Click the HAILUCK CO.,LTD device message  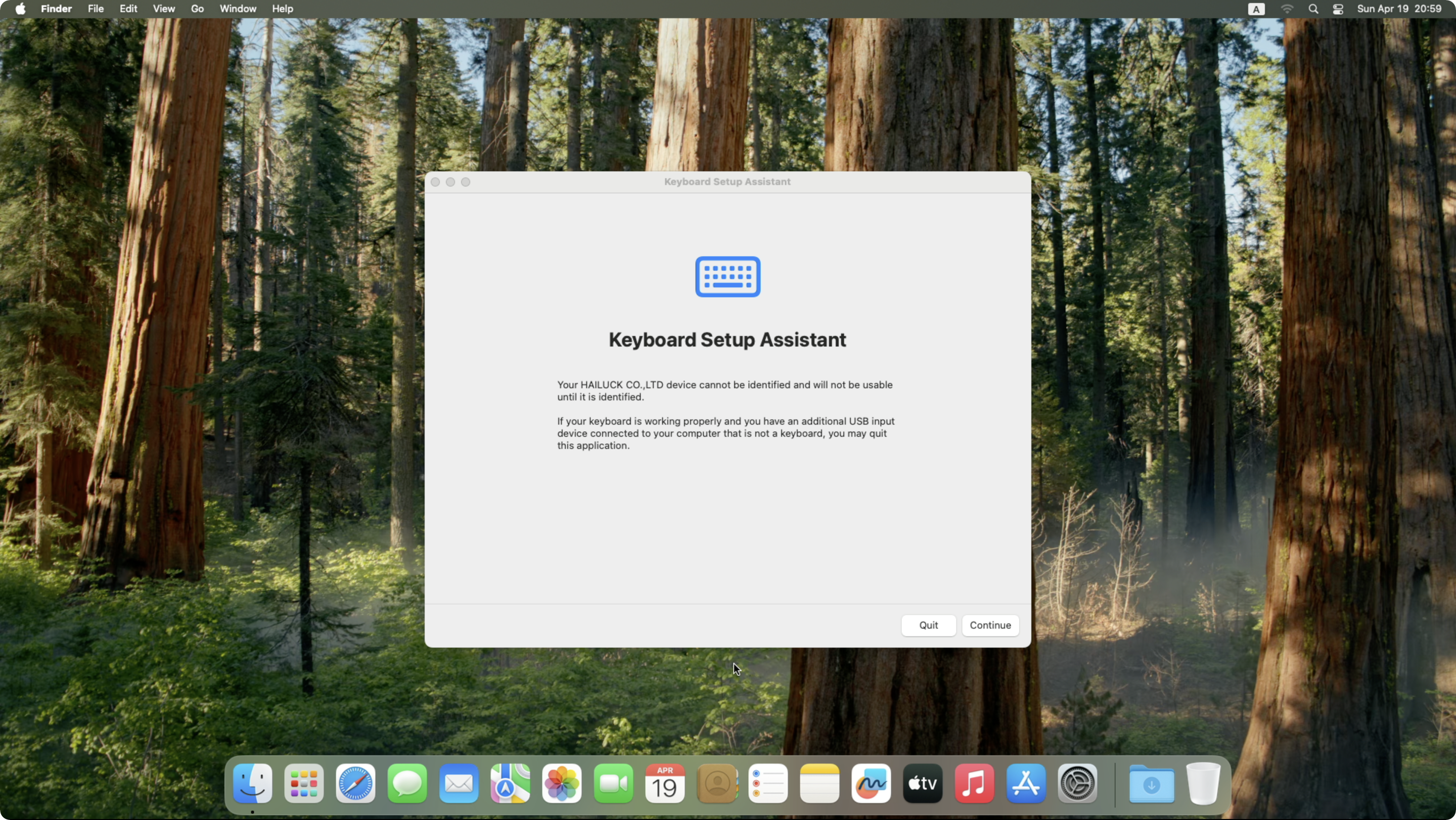[x=725, y=390]
